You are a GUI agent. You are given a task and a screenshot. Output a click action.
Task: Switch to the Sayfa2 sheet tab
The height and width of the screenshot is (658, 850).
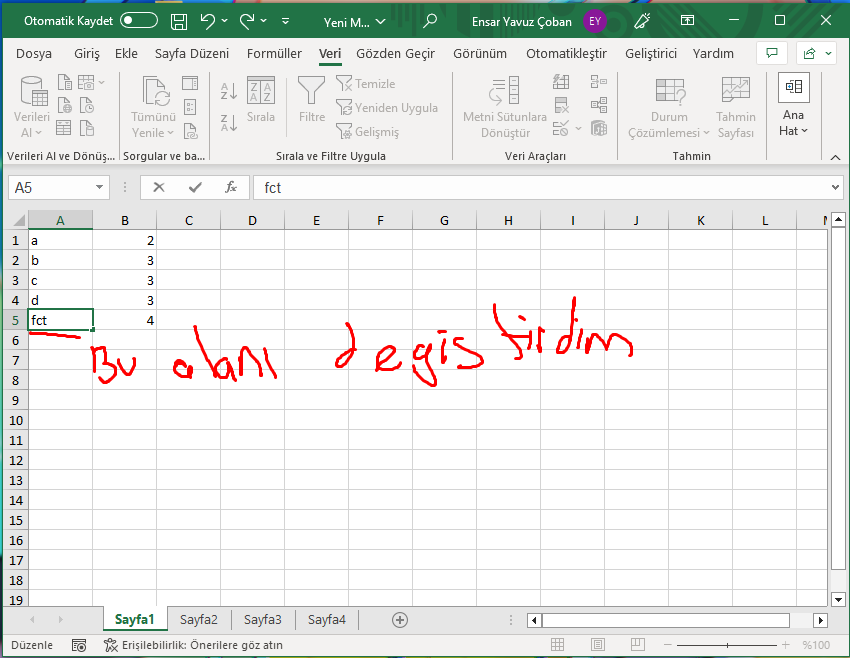pos(198,620)
